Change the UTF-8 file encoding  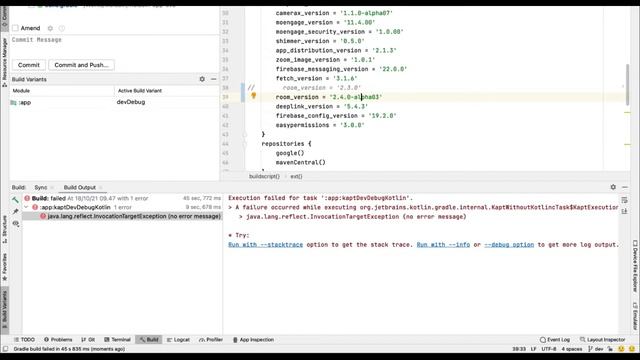click(549, 349)
